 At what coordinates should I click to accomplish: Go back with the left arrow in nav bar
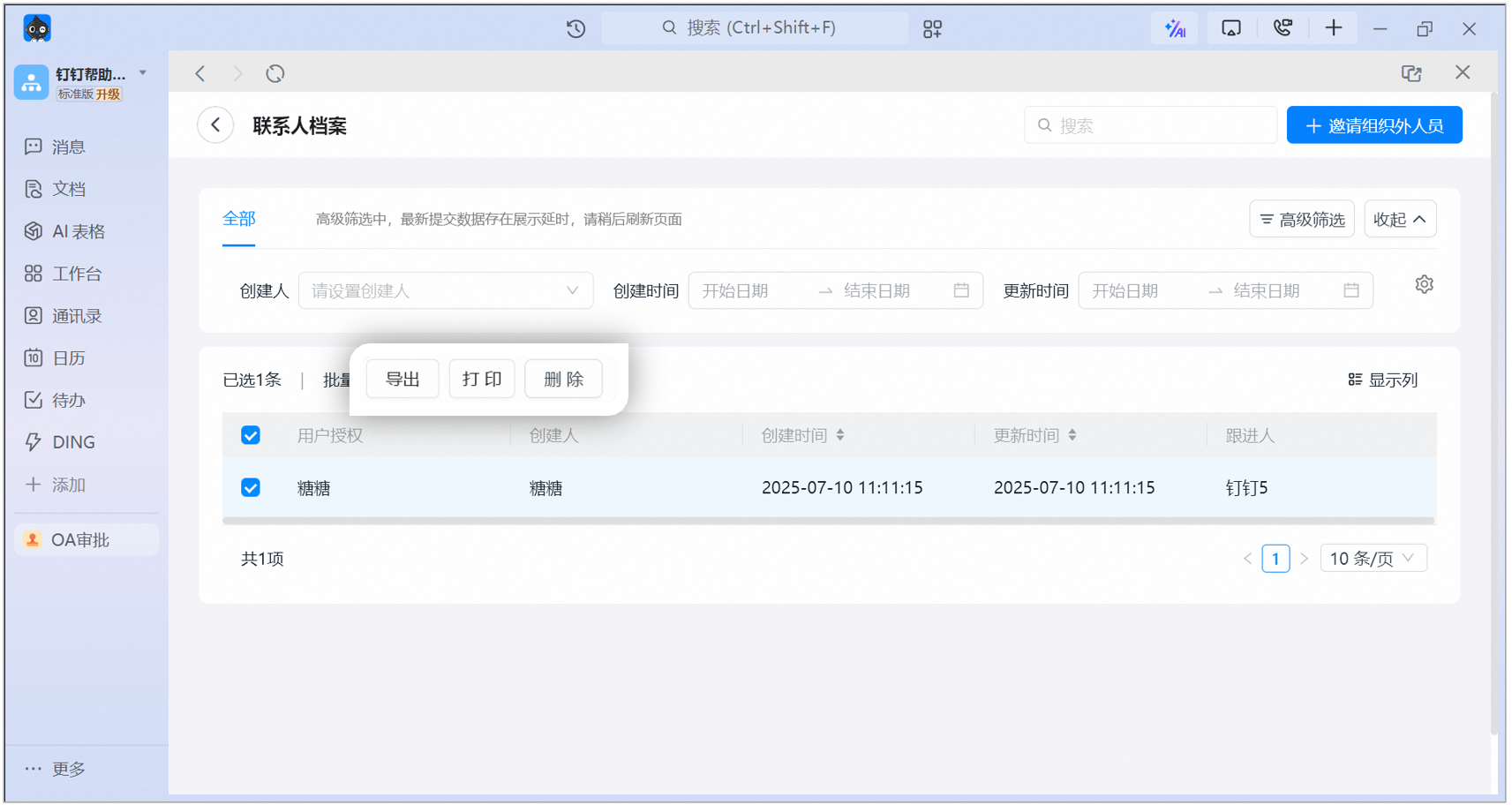click(x=200, y=73)
